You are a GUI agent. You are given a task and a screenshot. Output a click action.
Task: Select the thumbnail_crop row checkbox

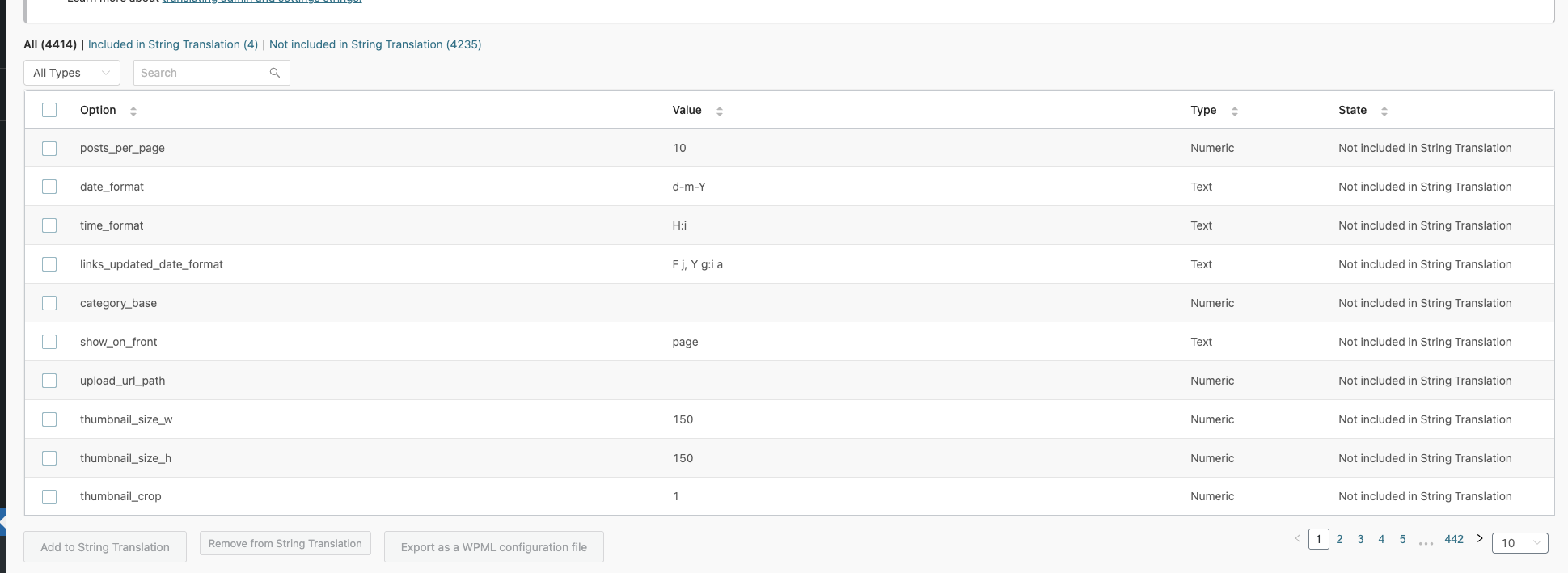tap(49, 497)
